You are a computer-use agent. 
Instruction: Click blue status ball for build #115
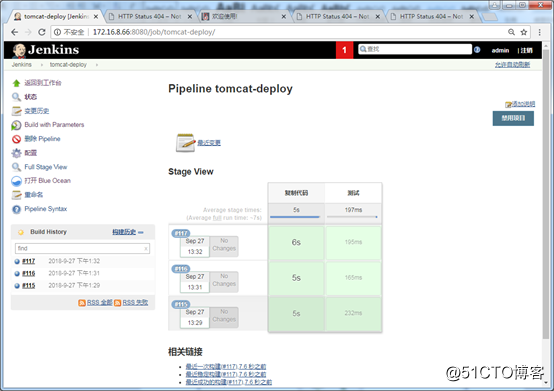point(17,286)
